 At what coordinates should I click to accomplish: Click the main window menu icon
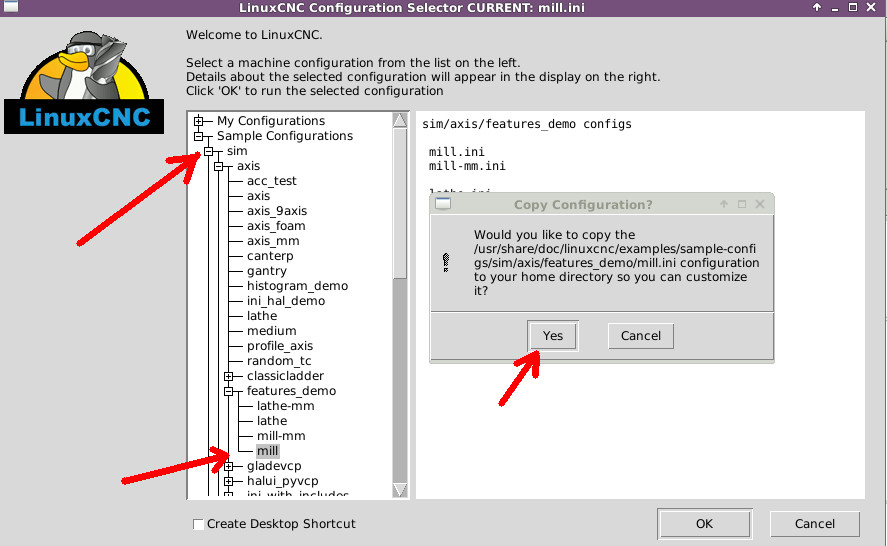pyautogui.click(x=11, y=7)
